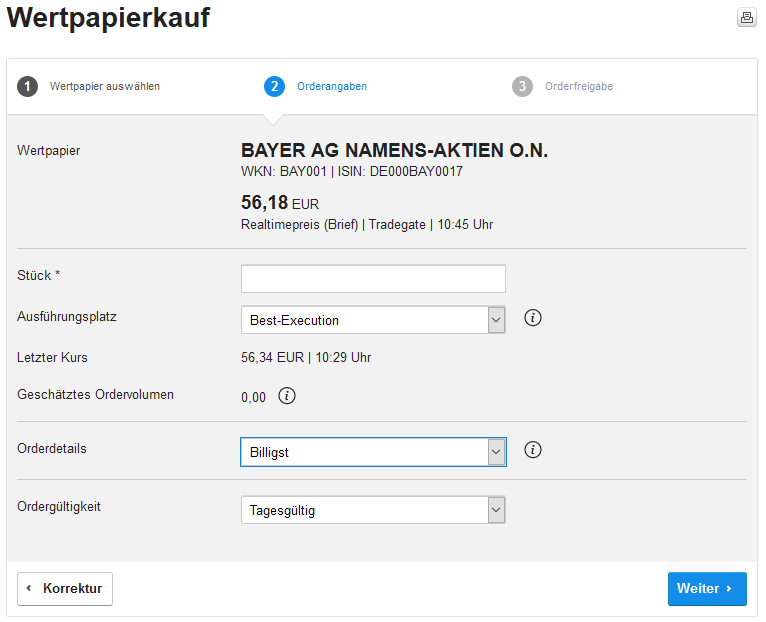Focus the Stück quantity input field
This screenshot has width=766, height=622.
[373, 279]
